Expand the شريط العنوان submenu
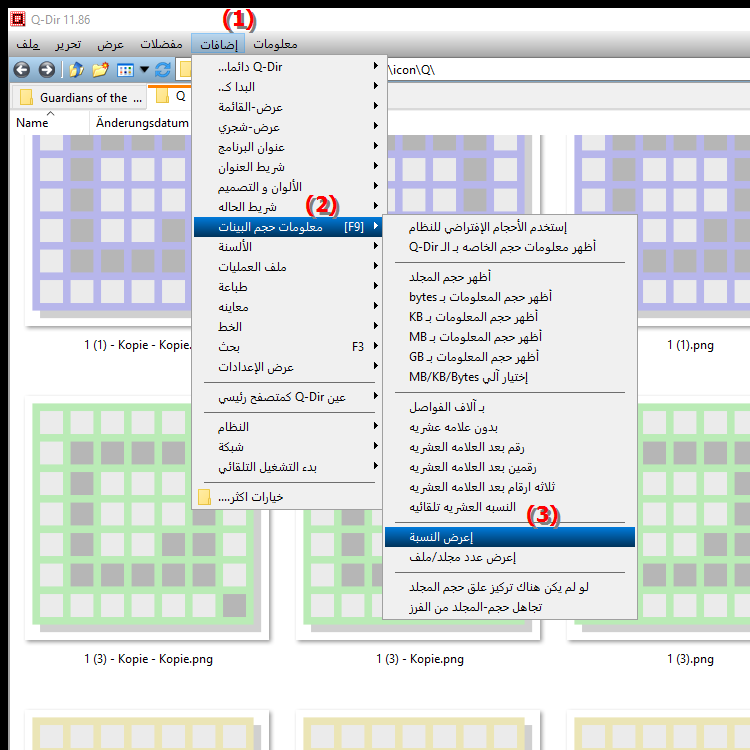Image resolution: width=750 pixels, height=750 pixels. coord(287,167)
